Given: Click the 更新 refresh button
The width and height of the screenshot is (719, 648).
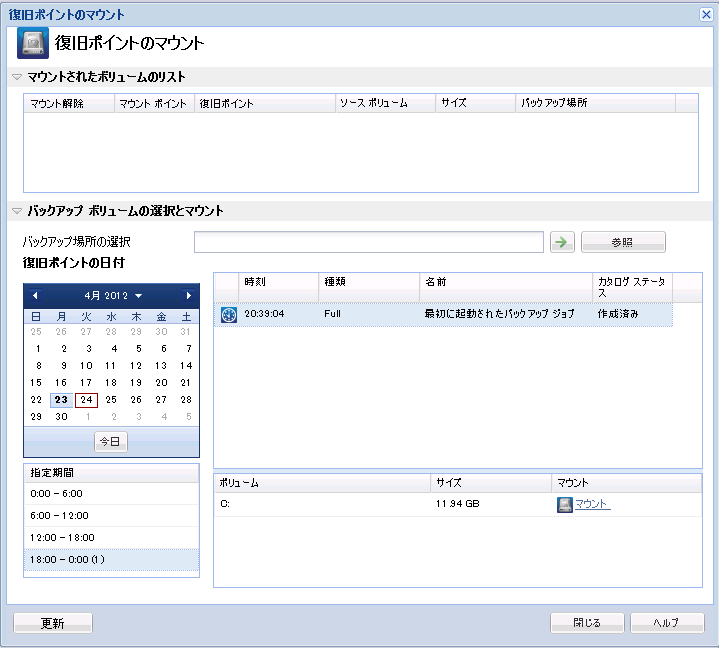Looking at the screenshot, I should point(53,623).
